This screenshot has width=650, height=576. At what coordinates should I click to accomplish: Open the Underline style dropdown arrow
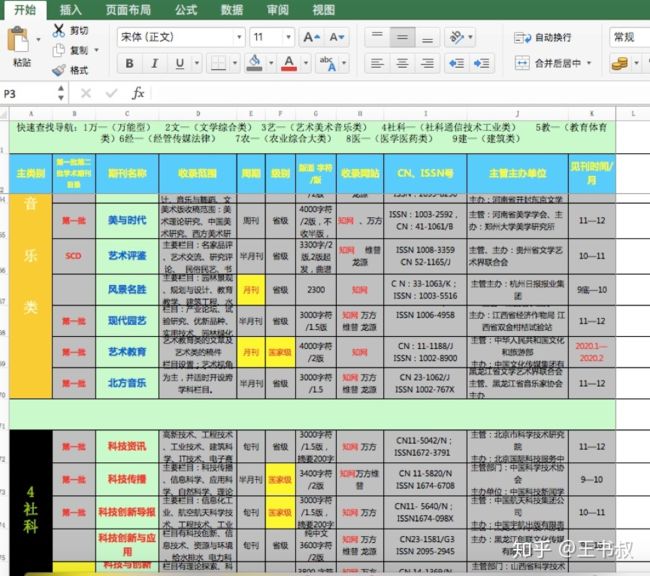197,63
